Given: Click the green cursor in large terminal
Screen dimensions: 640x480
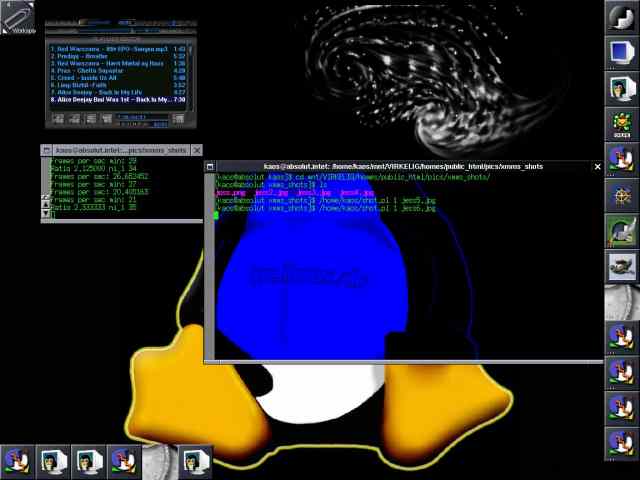Looking at the screenshot, I should [216, 216].
